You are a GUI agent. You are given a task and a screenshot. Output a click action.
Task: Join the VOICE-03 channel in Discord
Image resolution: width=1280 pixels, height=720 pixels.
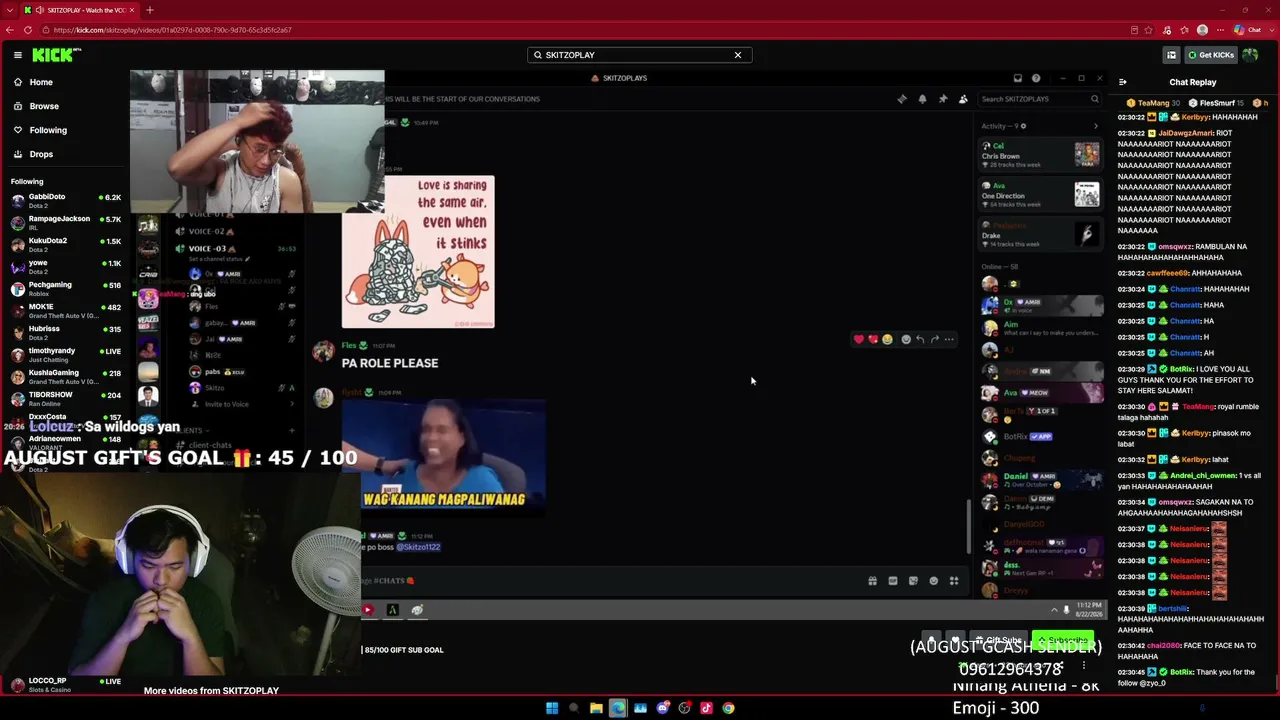click(213, 248)
